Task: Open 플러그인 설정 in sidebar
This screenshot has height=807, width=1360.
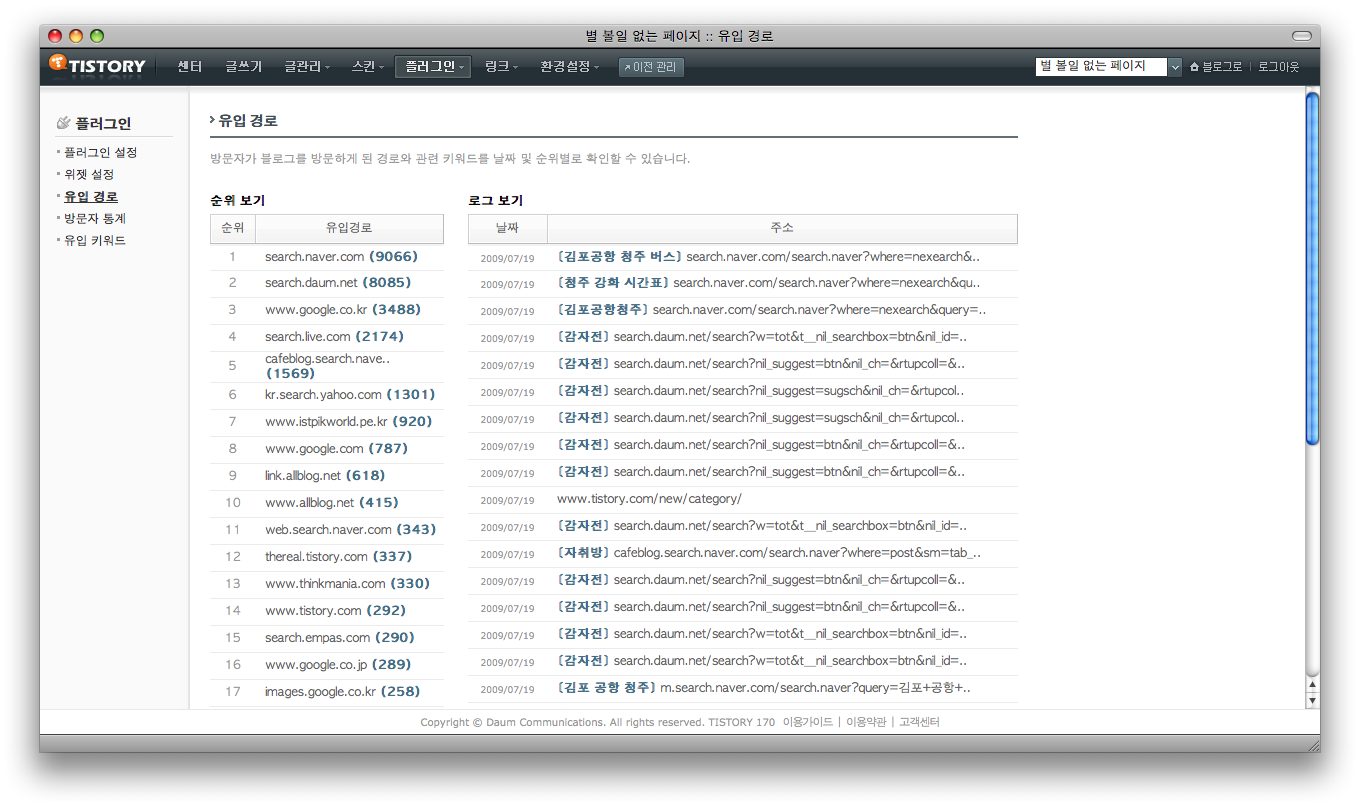Action: click(100, 153)
